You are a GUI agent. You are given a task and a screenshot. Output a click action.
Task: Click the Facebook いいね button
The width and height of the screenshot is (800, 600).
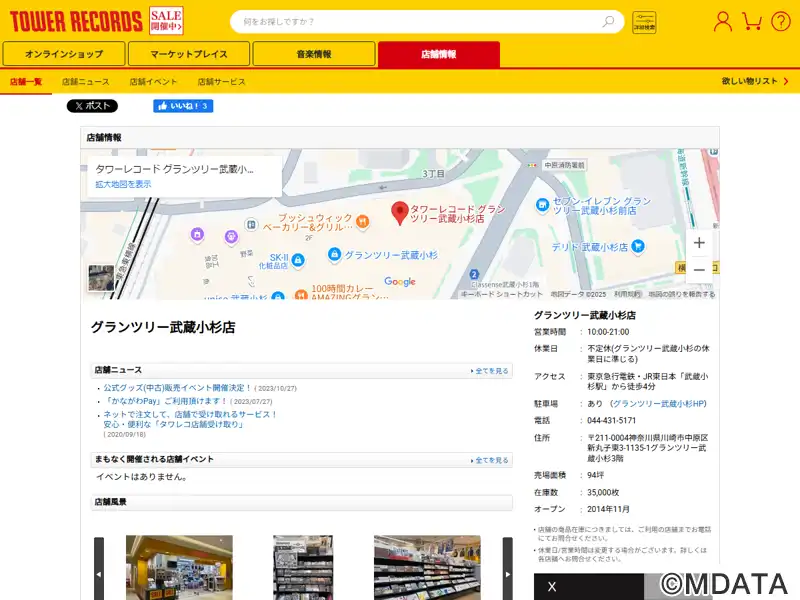[183, 106]
